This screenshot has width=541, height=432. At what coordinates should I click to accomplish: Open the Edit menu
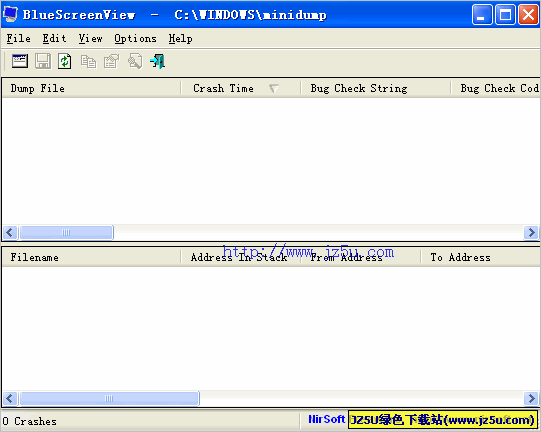point(54,38)
